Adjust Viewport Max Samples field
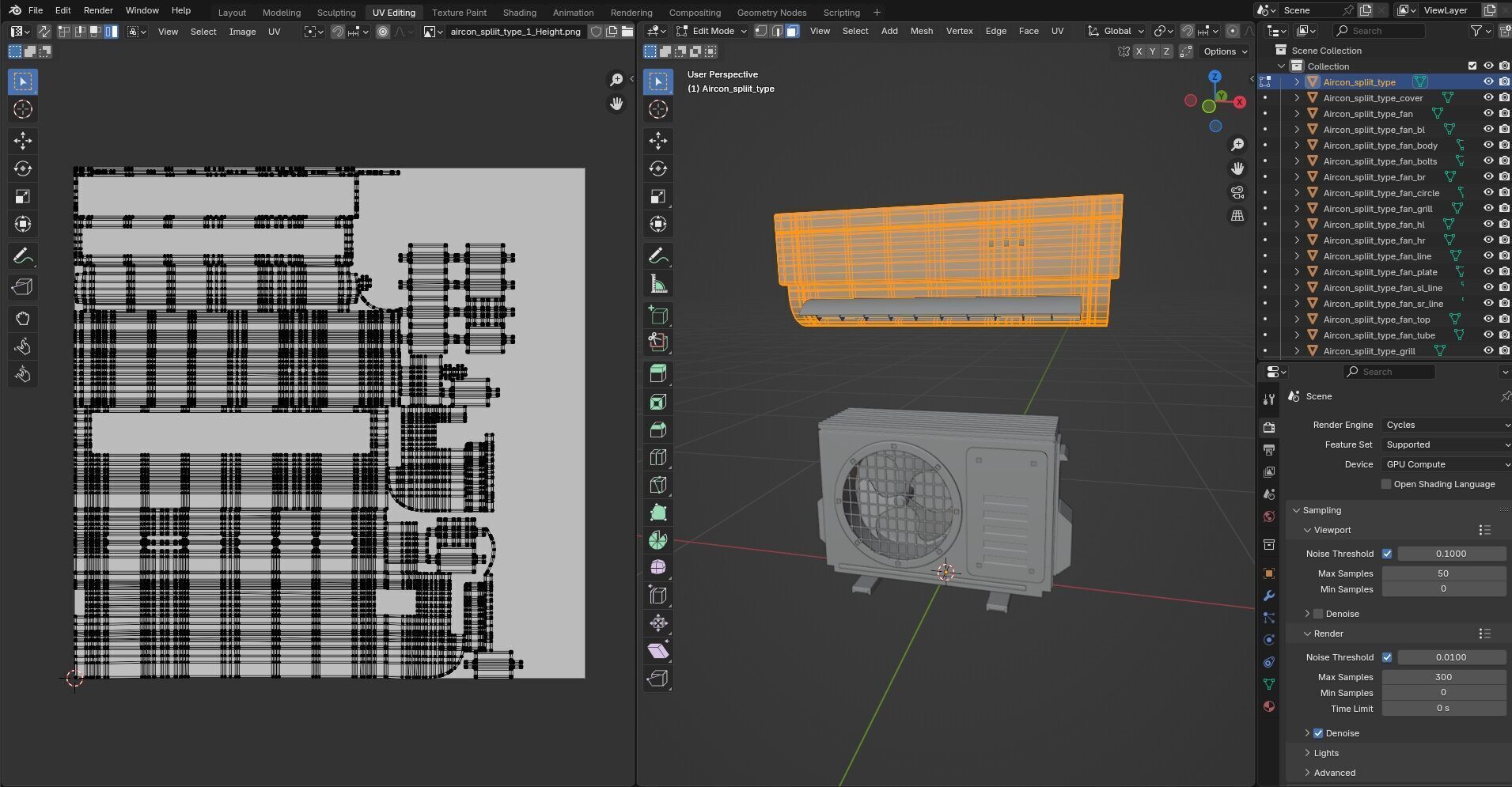Viewport: 1512px width, 787px height. (x=1443, y=573)
